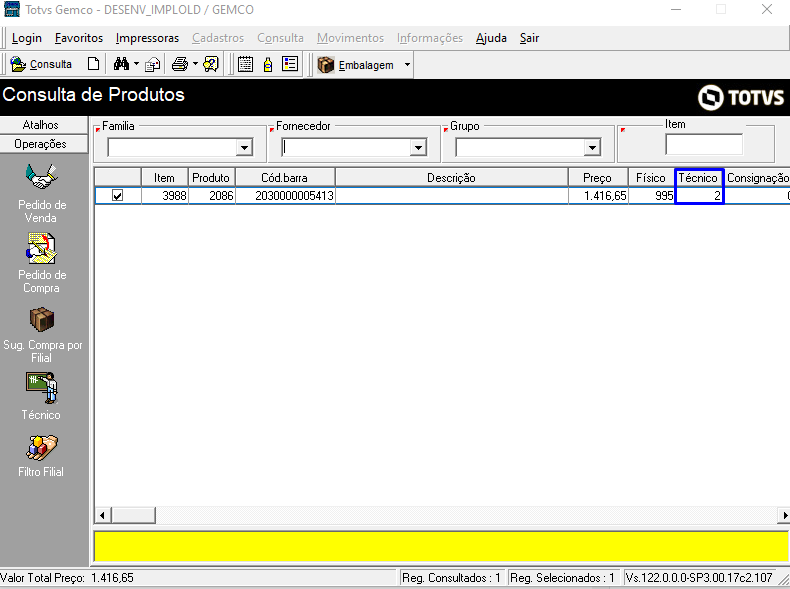
Task: Click the Valor Total Preço status text
Action: 67,578
